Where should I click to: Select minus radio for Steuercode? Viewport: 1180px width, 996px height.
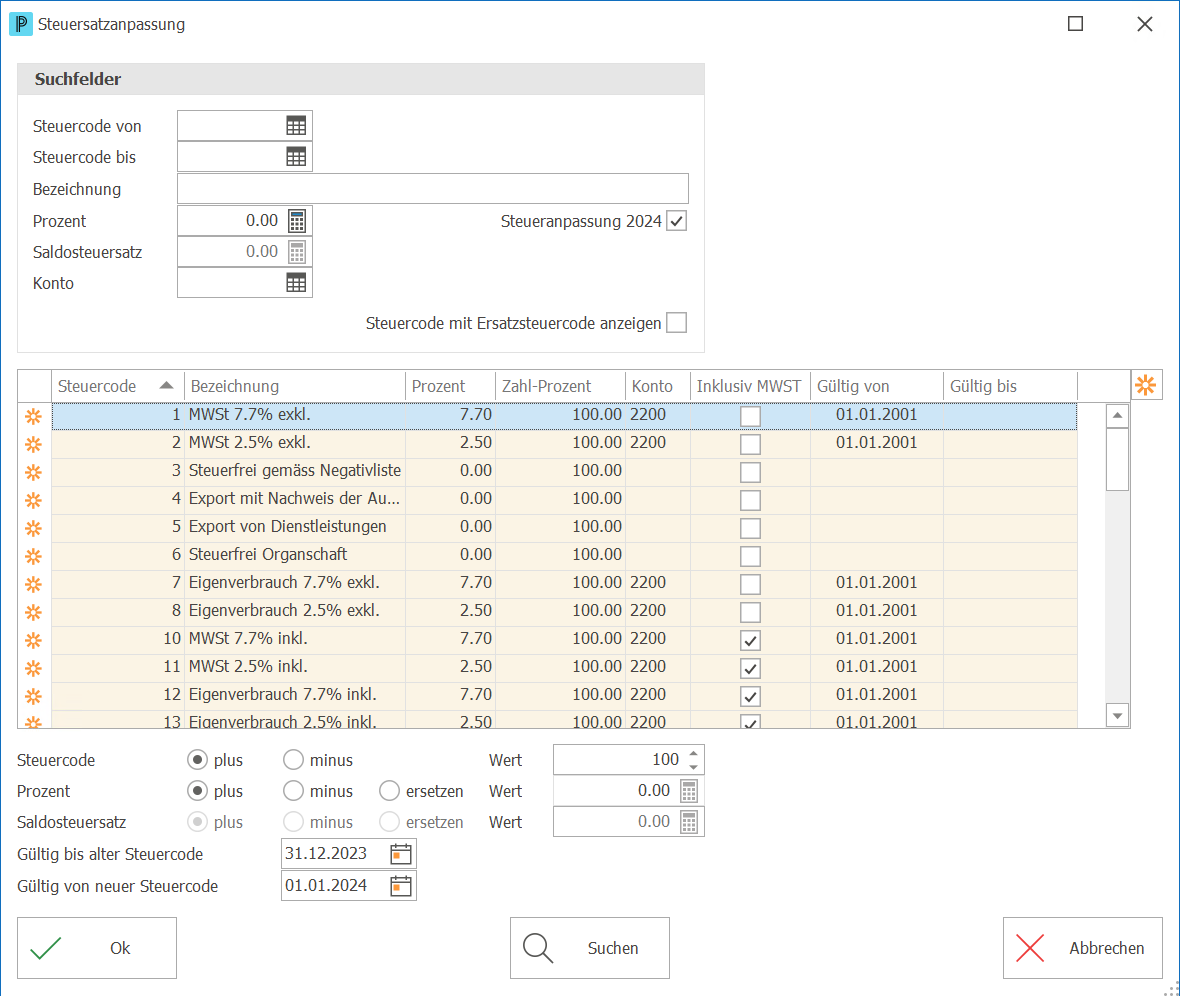(x=293, y=760)
